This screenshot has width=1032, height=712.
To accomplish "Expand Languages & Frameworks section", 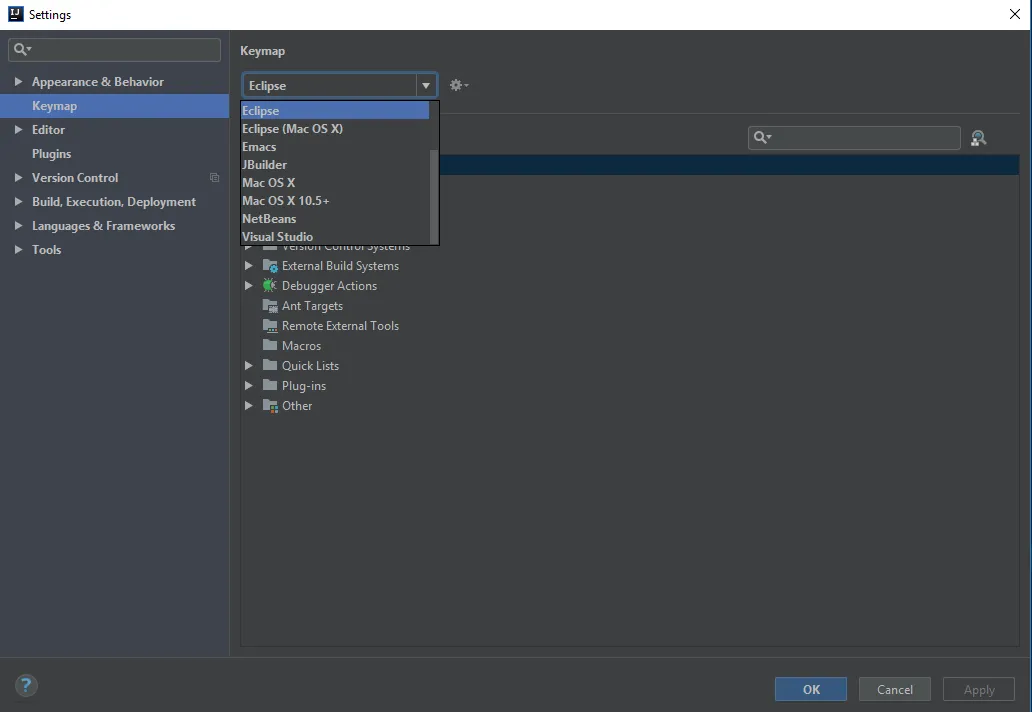I will pos(18,226).
